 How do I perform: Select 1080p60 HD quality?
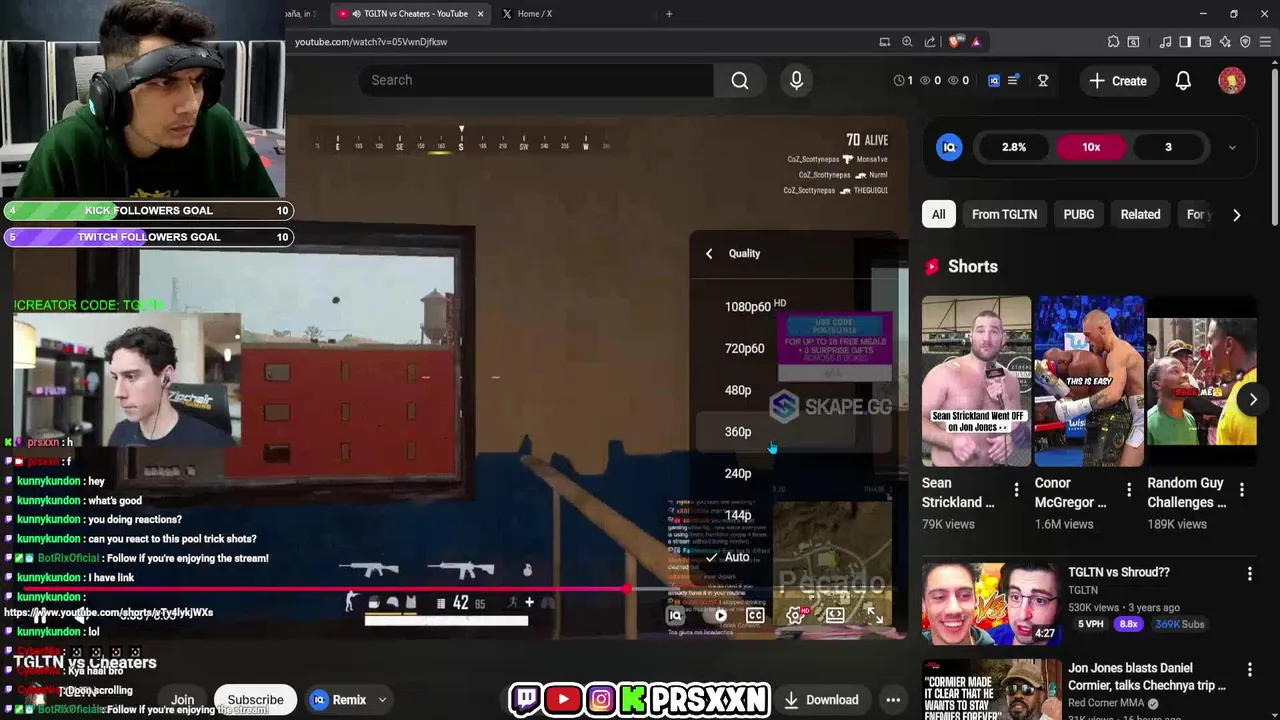795,306
